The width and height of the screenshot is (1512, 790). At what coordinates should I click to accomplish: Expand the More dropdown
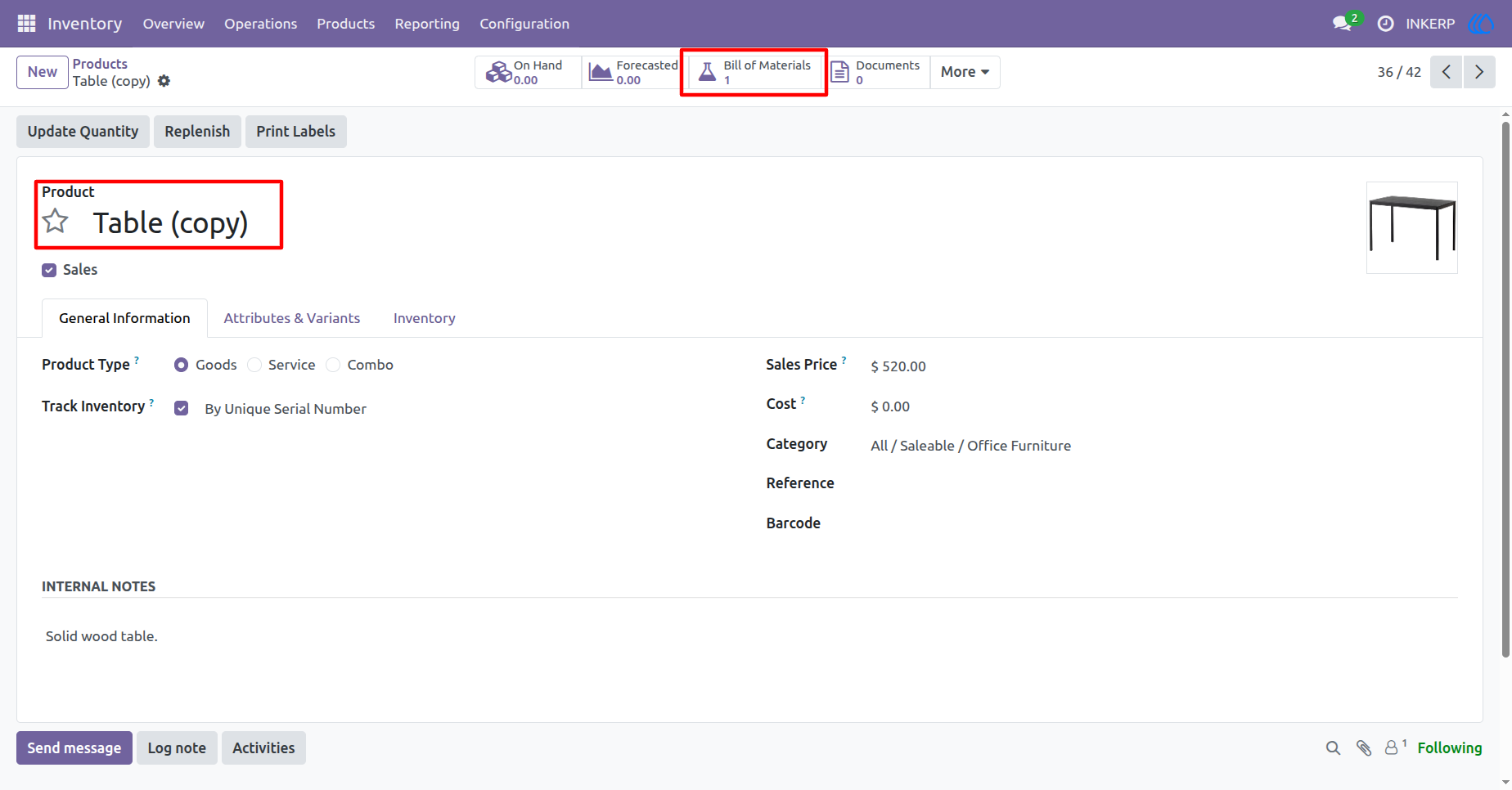pos(965,72)
